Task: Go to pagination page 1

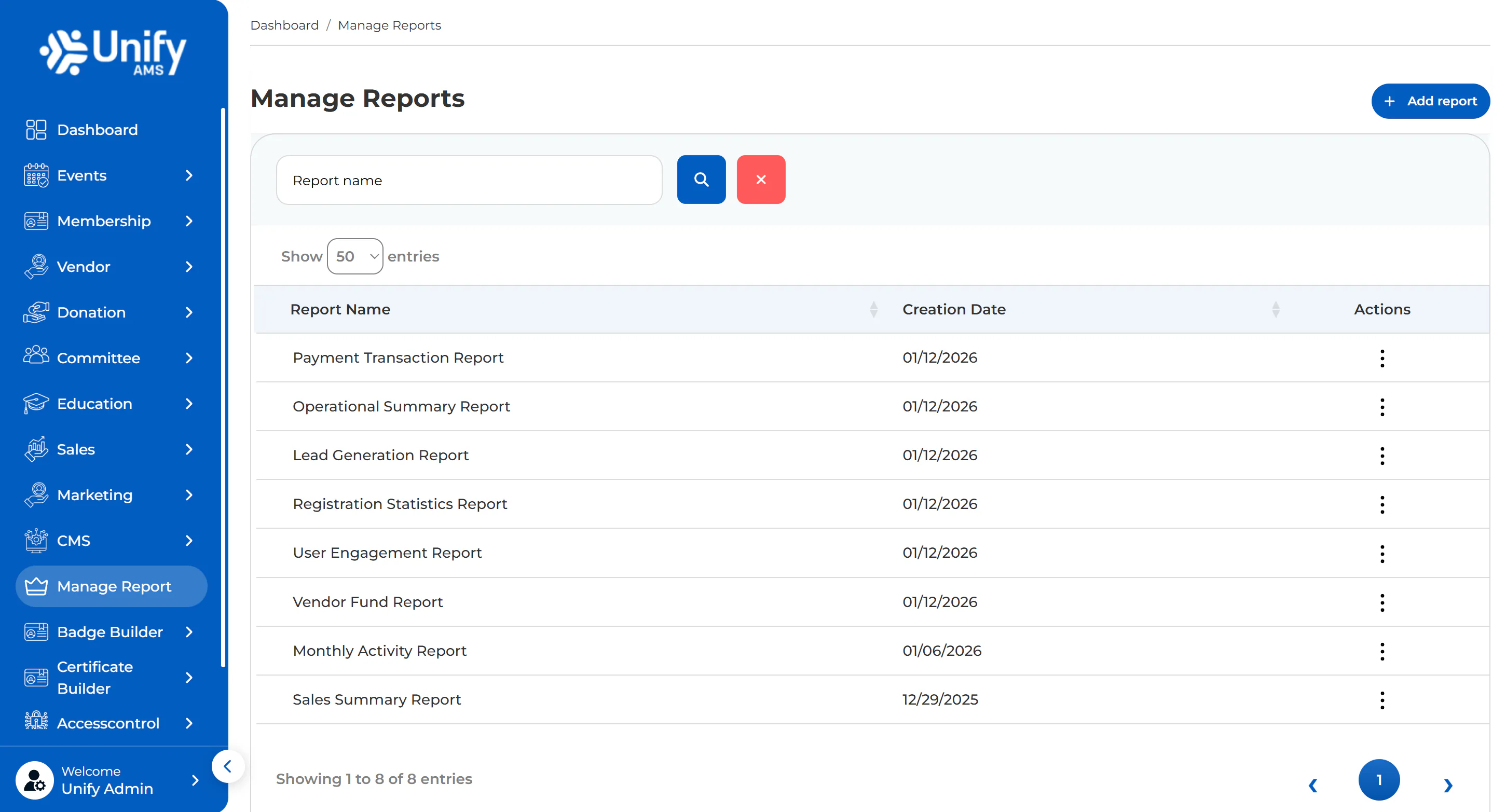Action: [x=1378, y=780]
